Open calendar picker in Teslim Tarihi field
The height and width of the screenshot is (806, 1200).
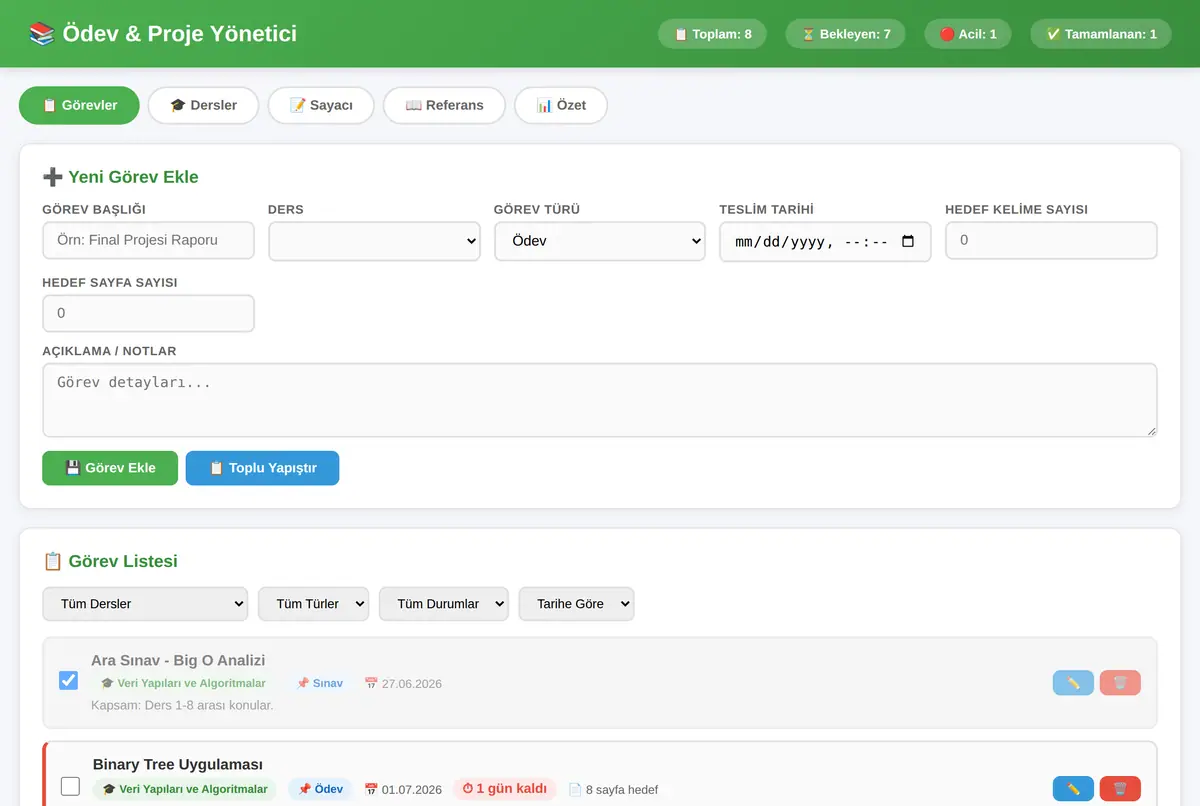[908, 242]
